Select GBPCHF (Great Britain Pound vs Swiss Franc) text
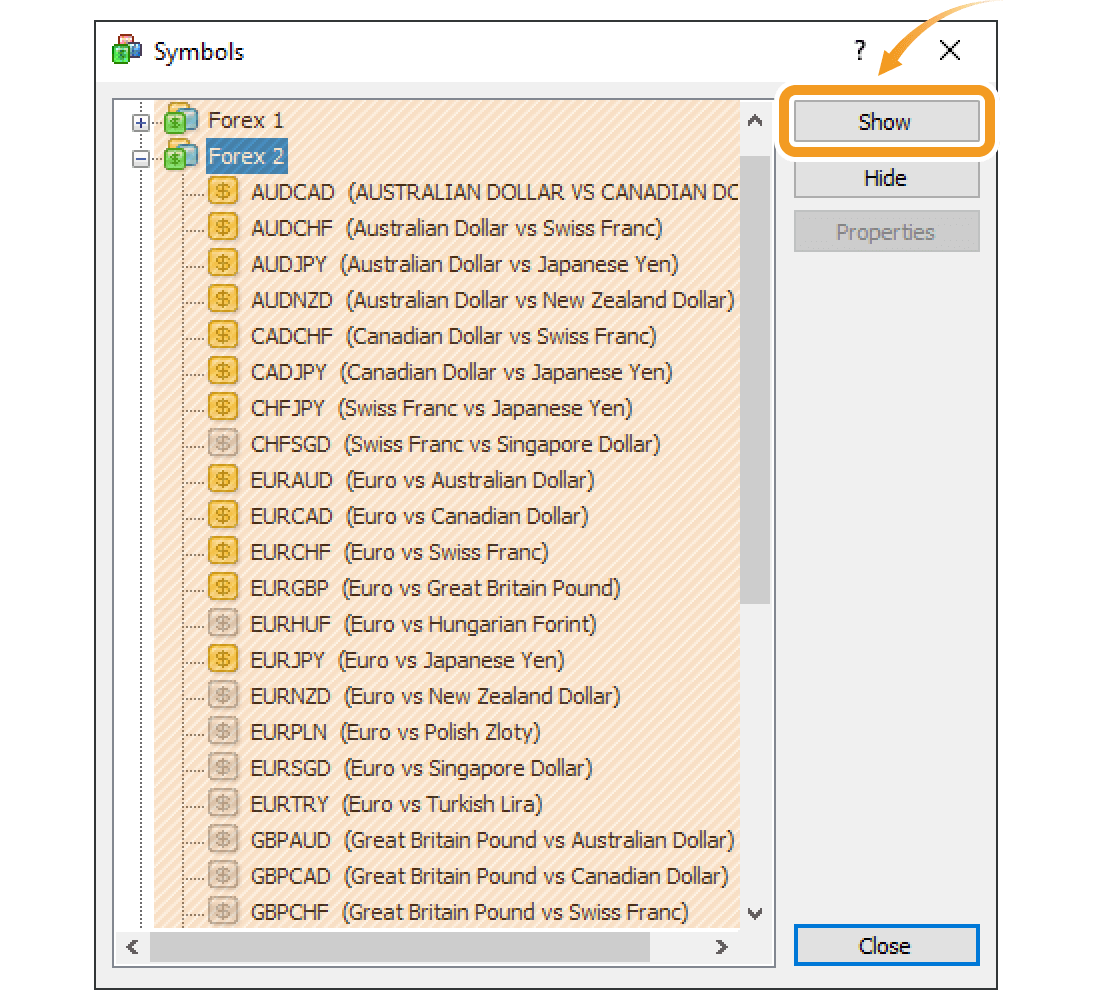The image size is (1100, 990). point(469,912)
